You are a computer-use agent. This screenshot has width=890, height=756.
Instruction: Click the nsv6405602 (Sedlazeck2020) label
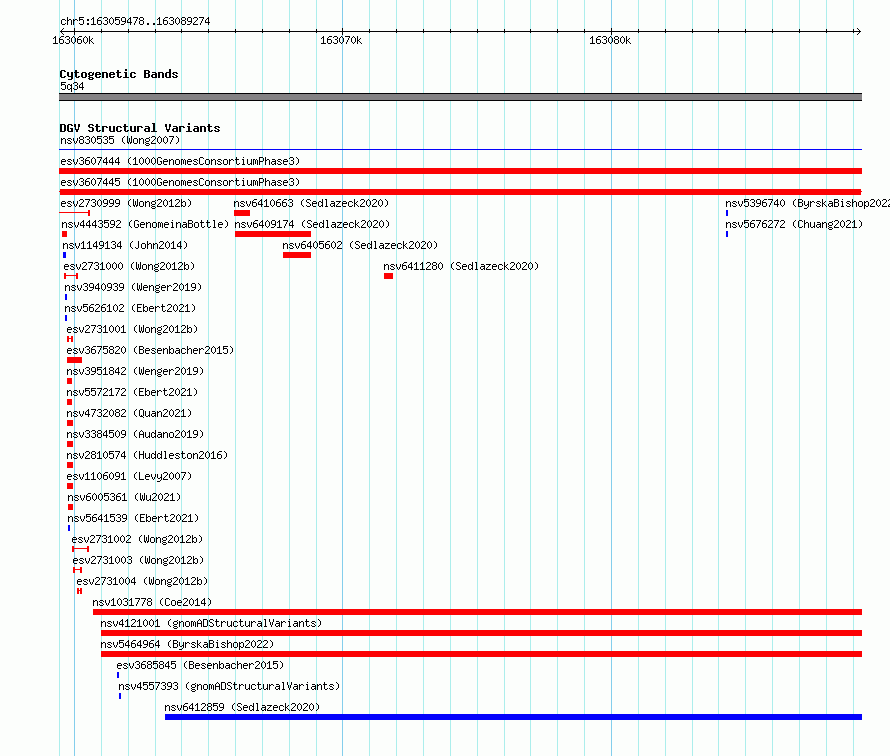[x=360, y=245]
